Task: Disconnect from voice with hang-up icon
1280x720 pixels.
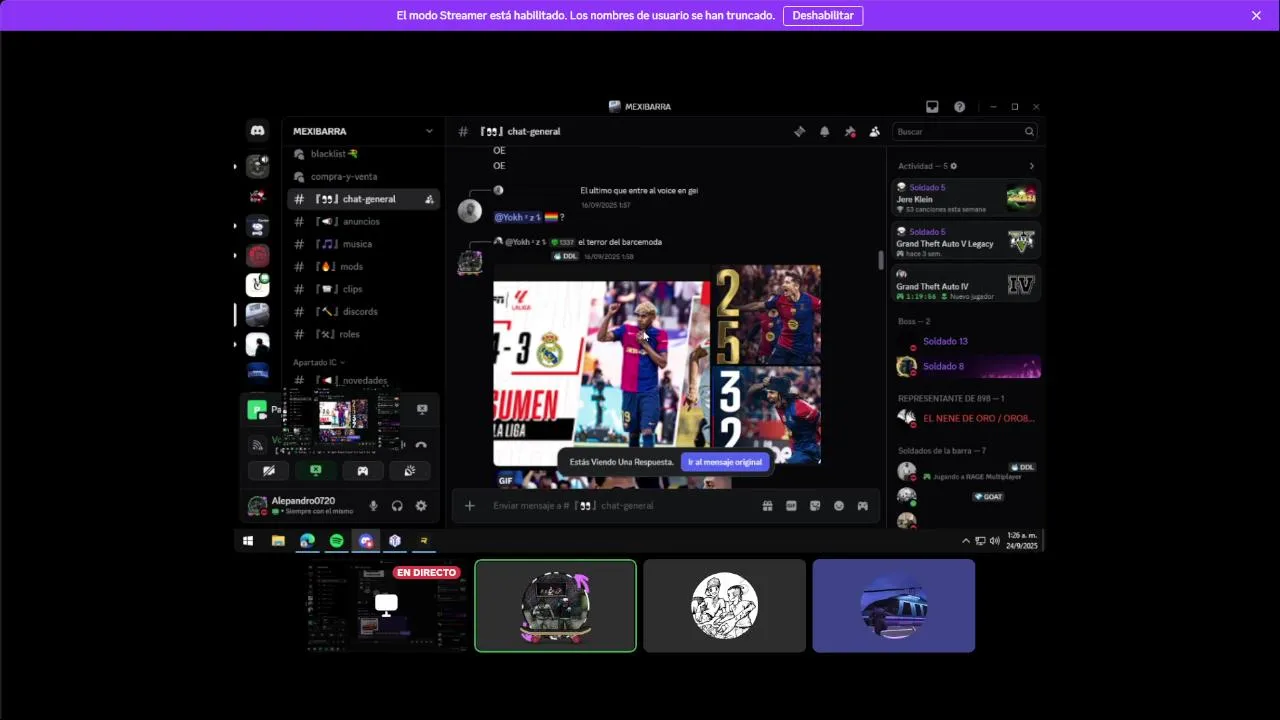Action: [x=421, y=445]
